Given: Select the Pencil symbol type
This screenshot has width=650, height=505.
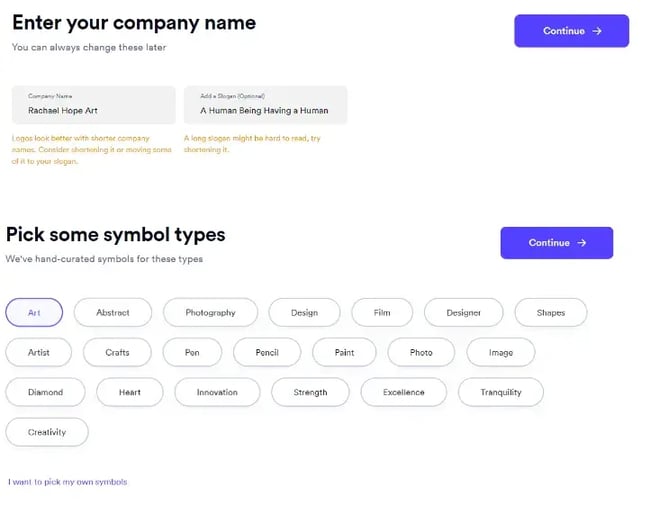Looking at the screenshot, I should coord(267,352).
